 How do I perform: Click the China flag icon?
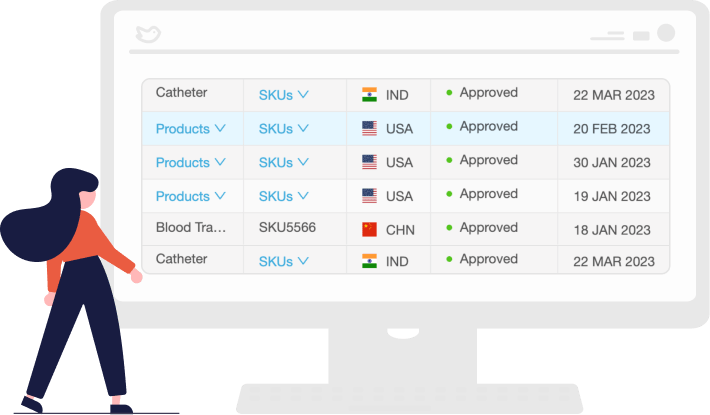coord(369,229)
